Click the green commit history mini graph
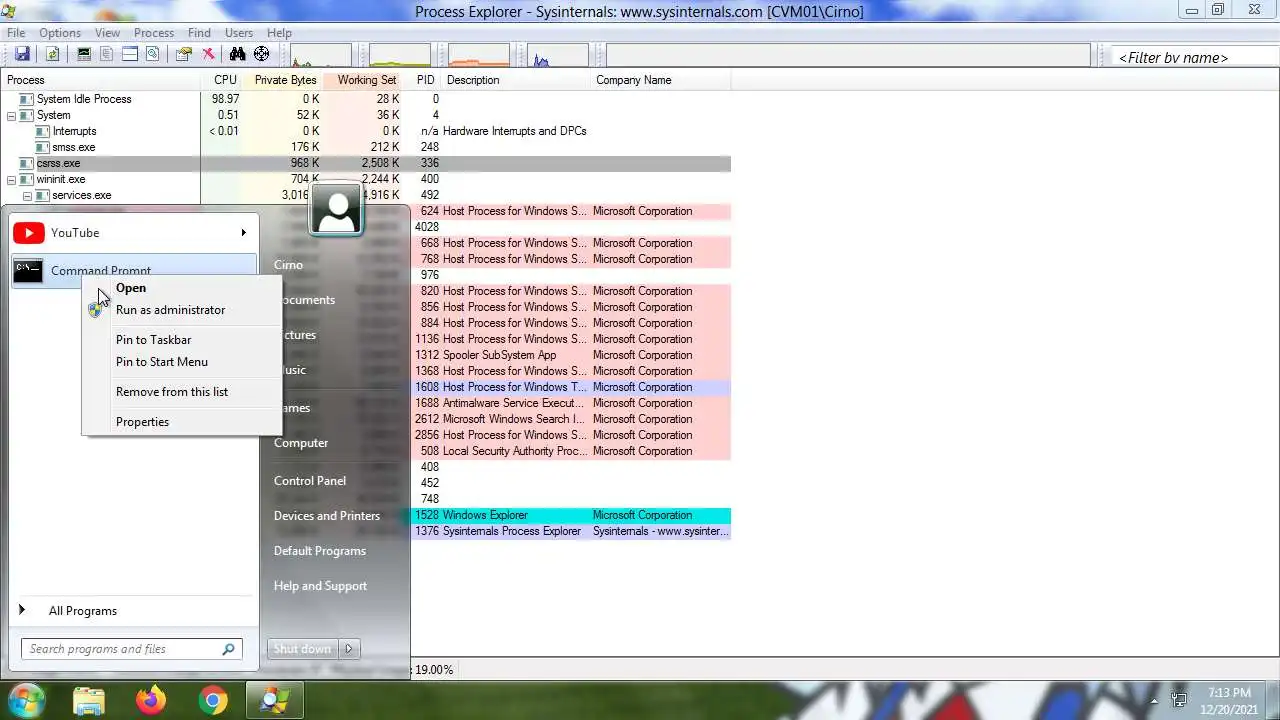 click(399, 56)
